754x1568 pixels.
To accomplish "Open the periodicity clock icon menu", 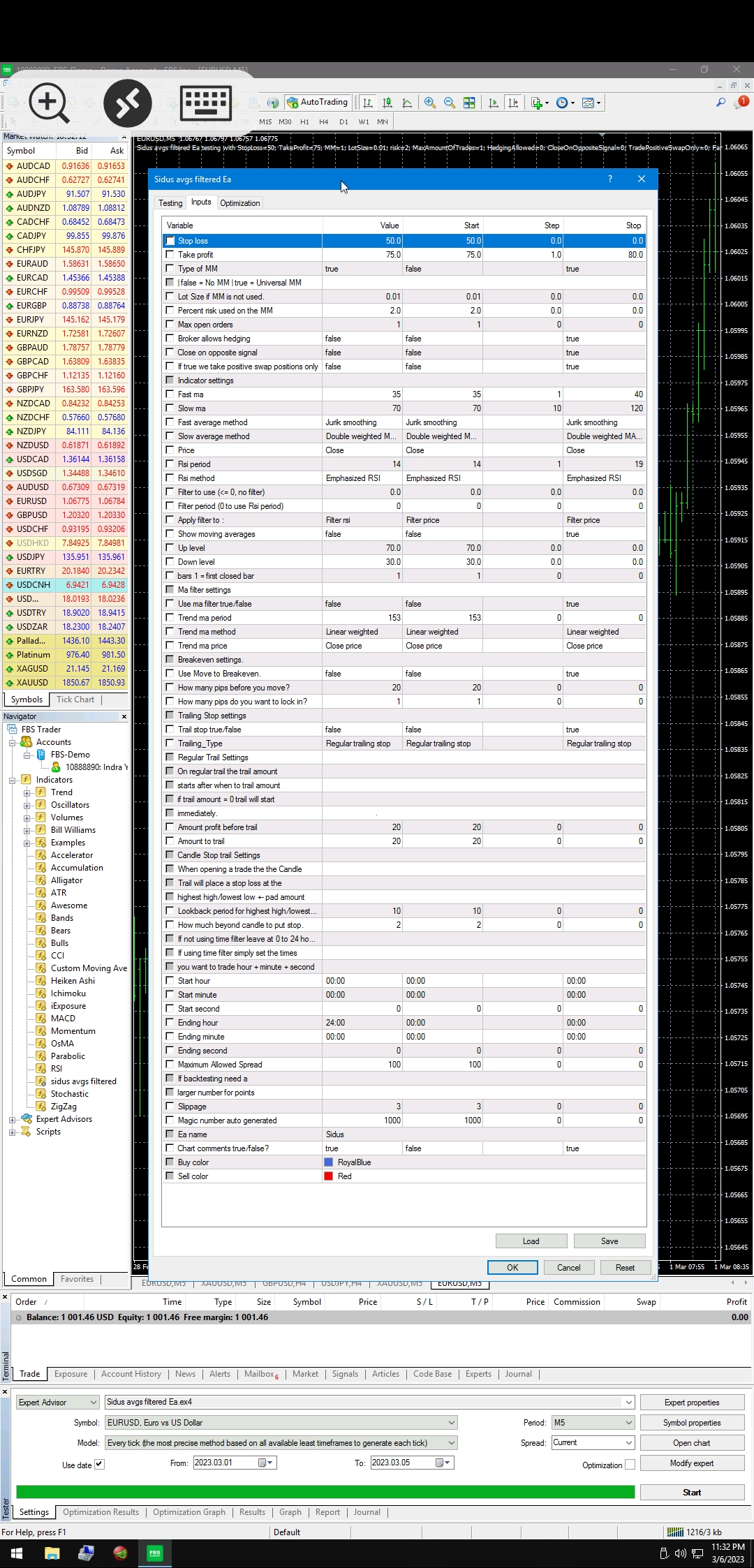I will pos(565,103).
